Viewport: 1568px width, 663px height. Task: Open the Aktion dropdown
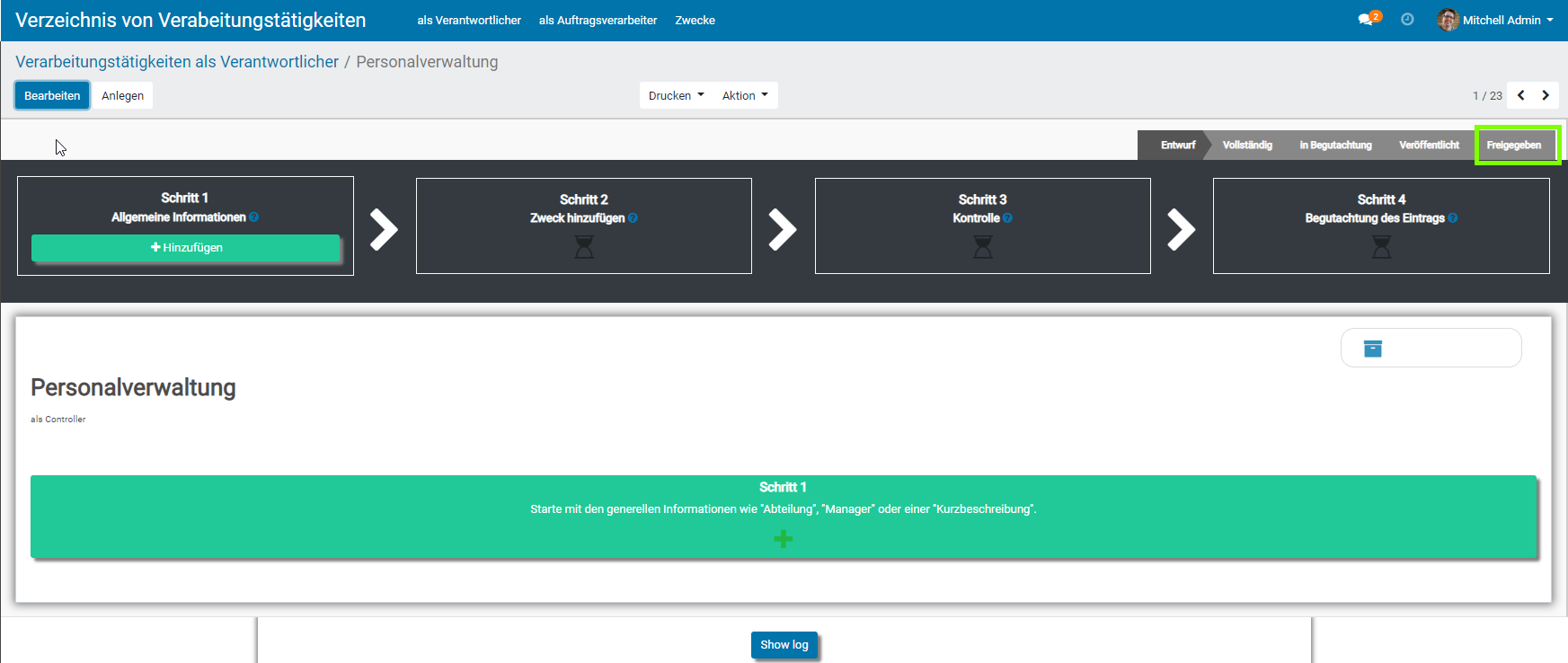point(745,95)
